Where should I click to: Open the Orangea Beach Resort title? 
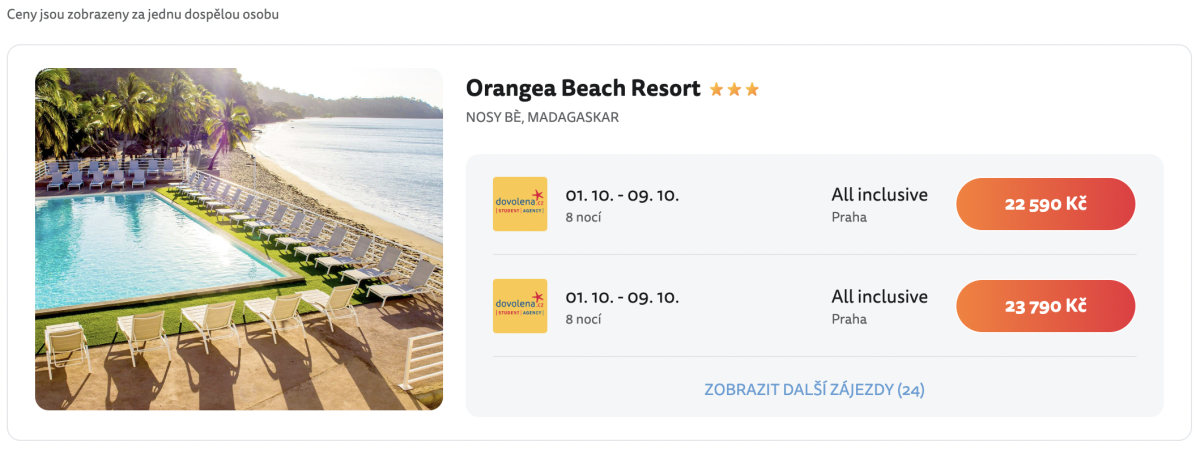pyautogui.click(x=583, y=88)
